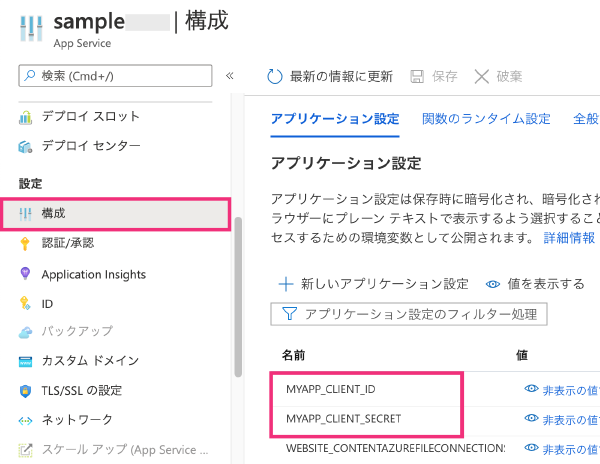
Task: Open ネットワーク settings
Action: point(77,419)
